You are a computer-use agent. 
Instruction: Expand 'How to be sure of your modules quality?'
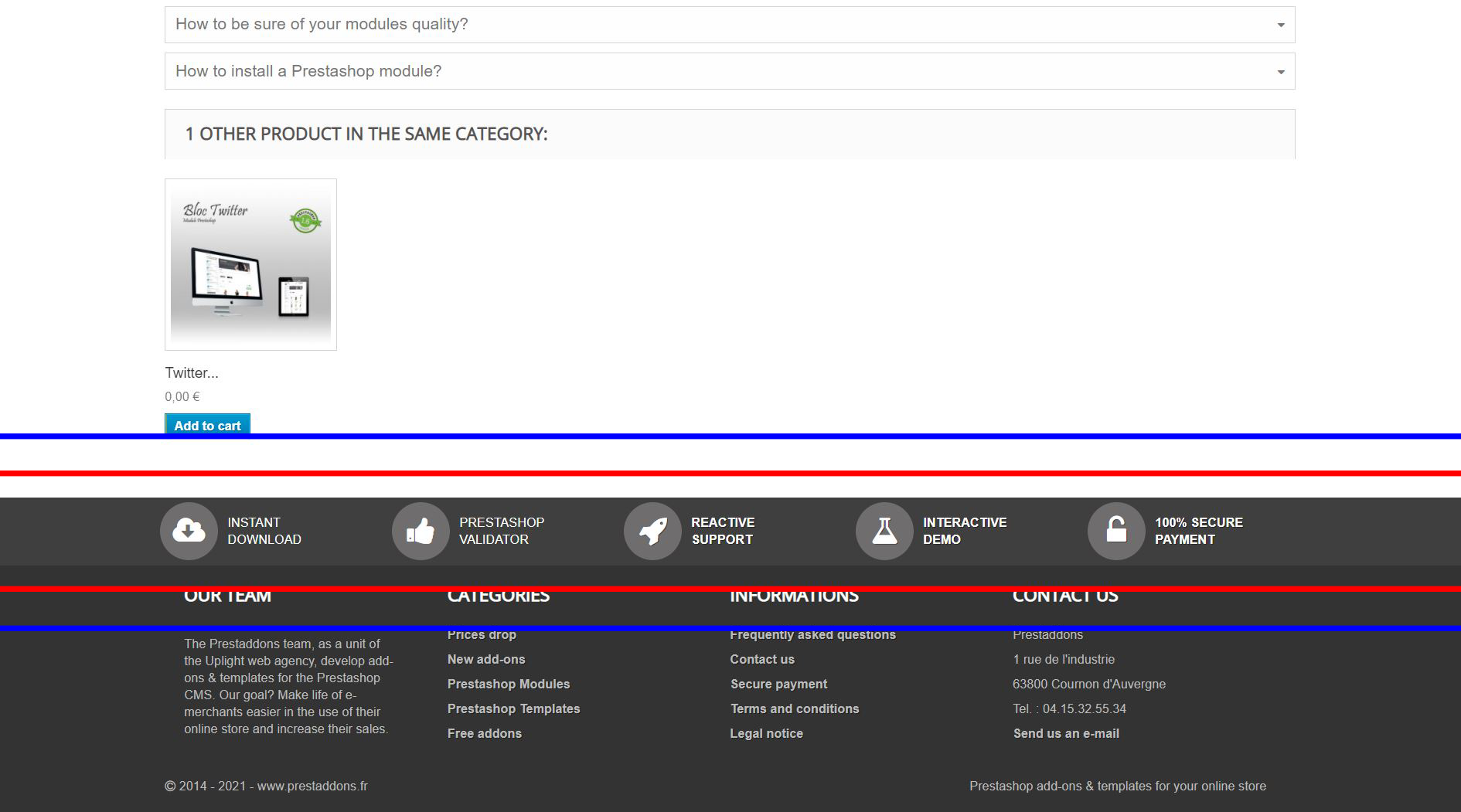pyautogui.click(x=730, y=25)
